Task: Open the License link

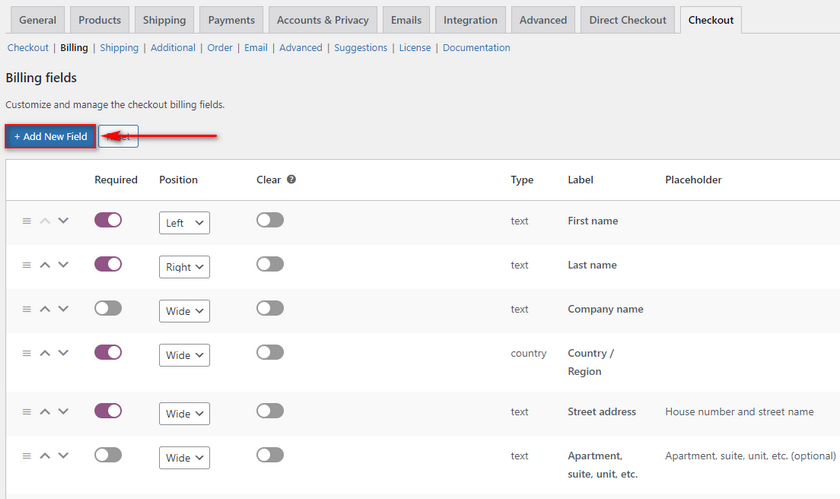Action: [x=415, y=47]
